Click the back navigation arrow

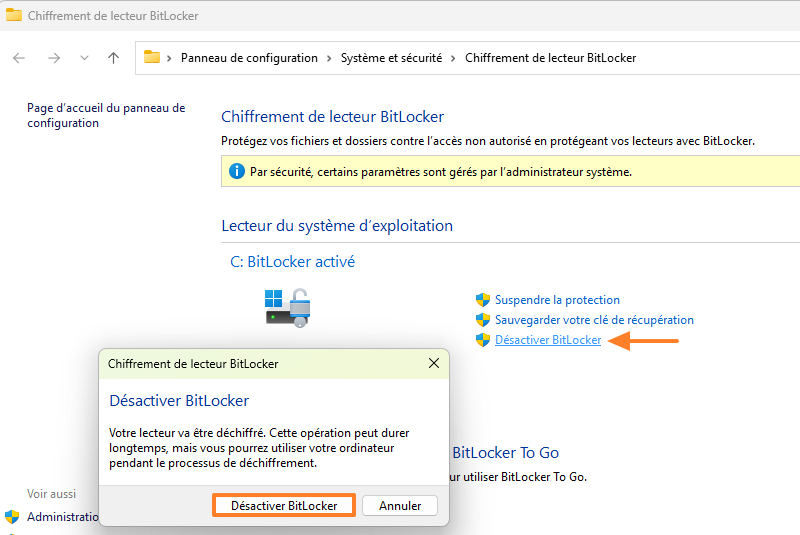pyautogui.click(x=19, y=58)
